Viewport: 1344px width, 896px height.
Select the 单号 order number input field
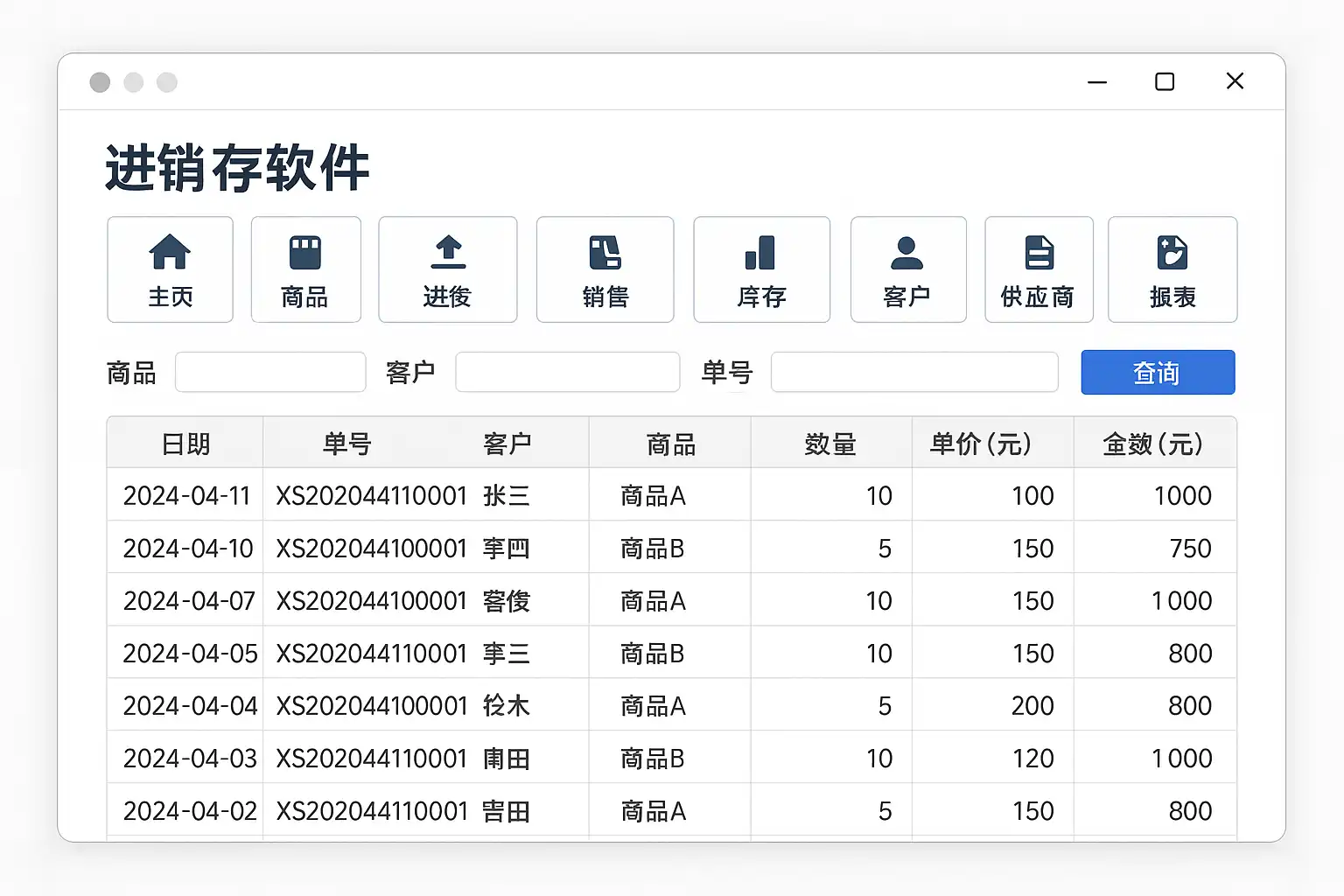click(913, 372)
